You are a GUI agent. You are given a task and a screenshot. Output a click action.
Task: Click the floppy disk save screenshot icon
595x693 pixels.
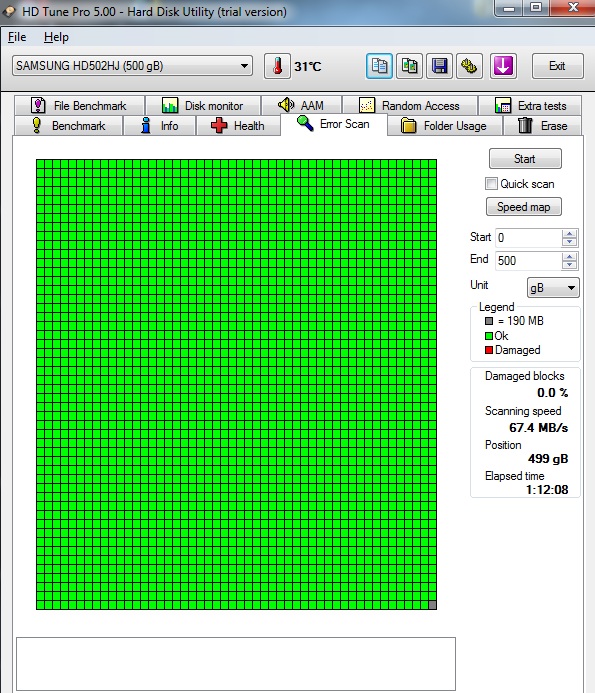click(x=439, y=66)
